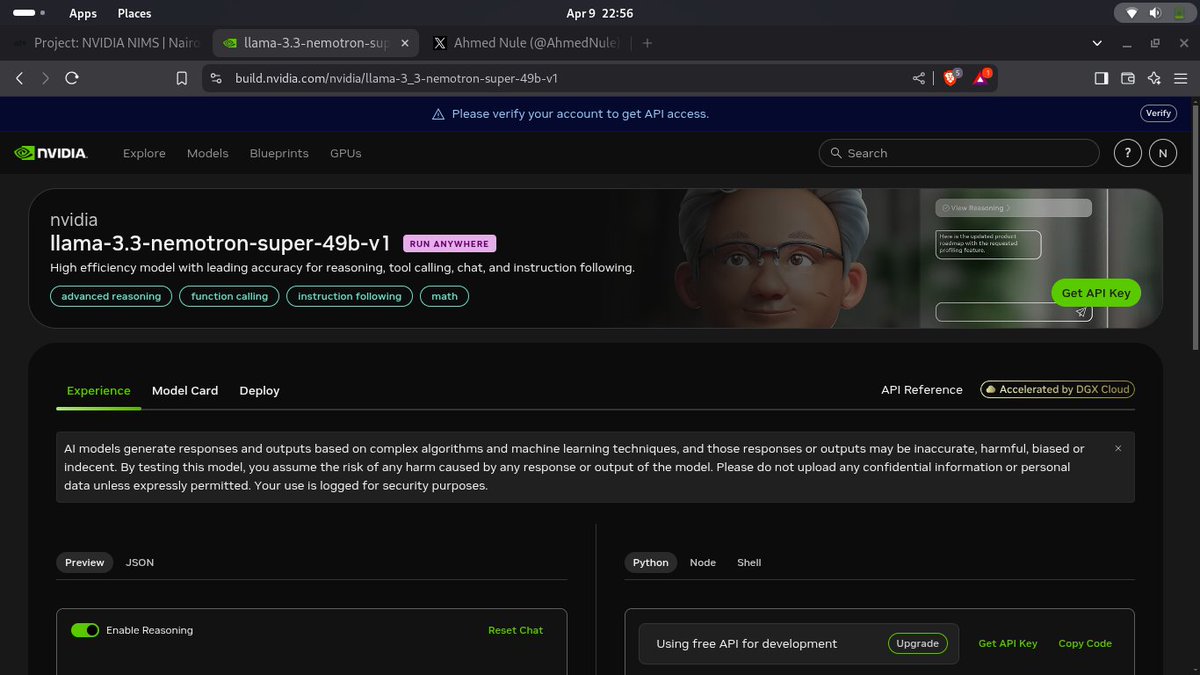
Task: Click the instruction following tag
Action: pyautogui.click(x=349, y=296)
